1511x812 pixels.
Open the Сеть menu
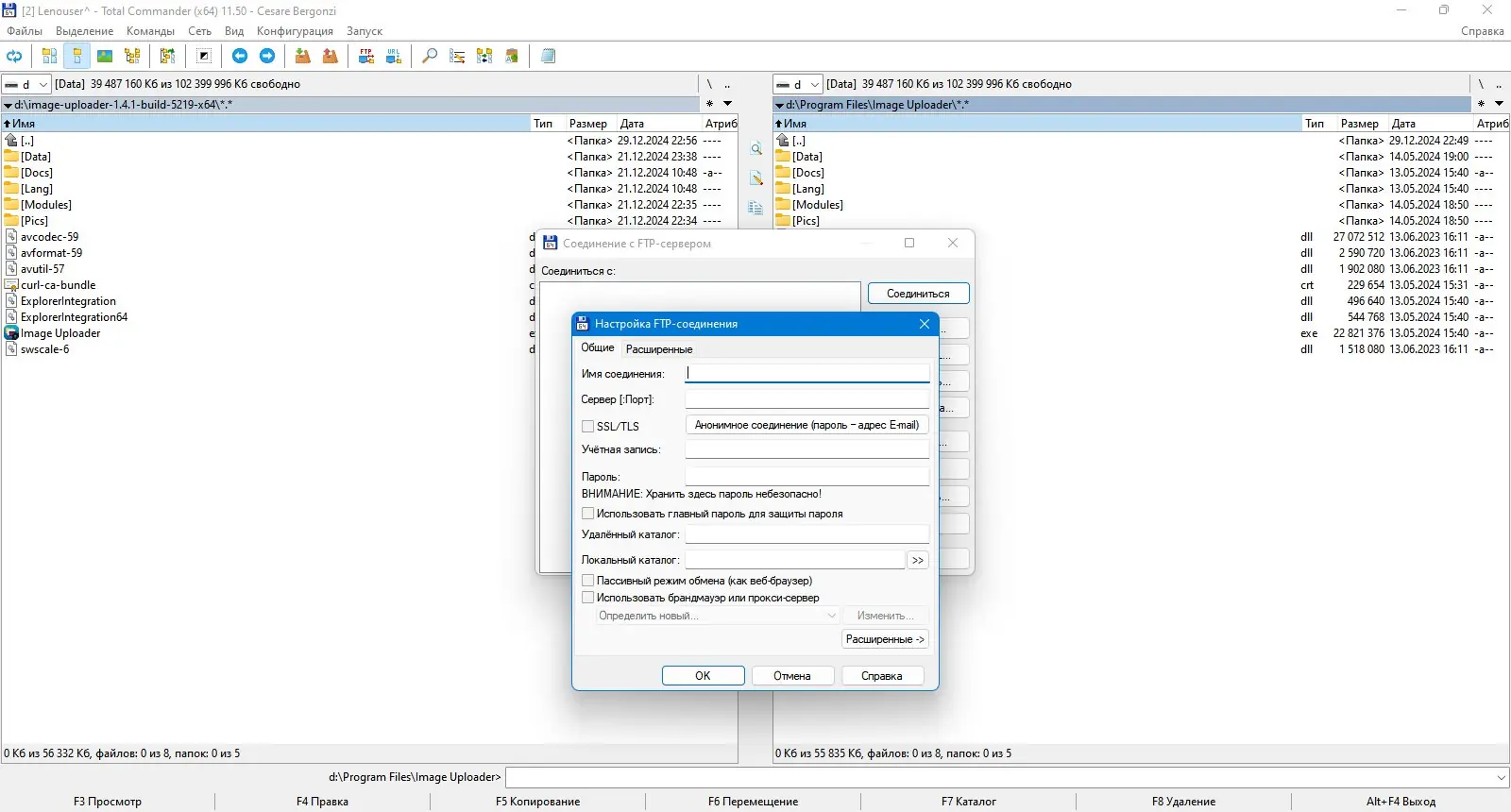[199, 31]
